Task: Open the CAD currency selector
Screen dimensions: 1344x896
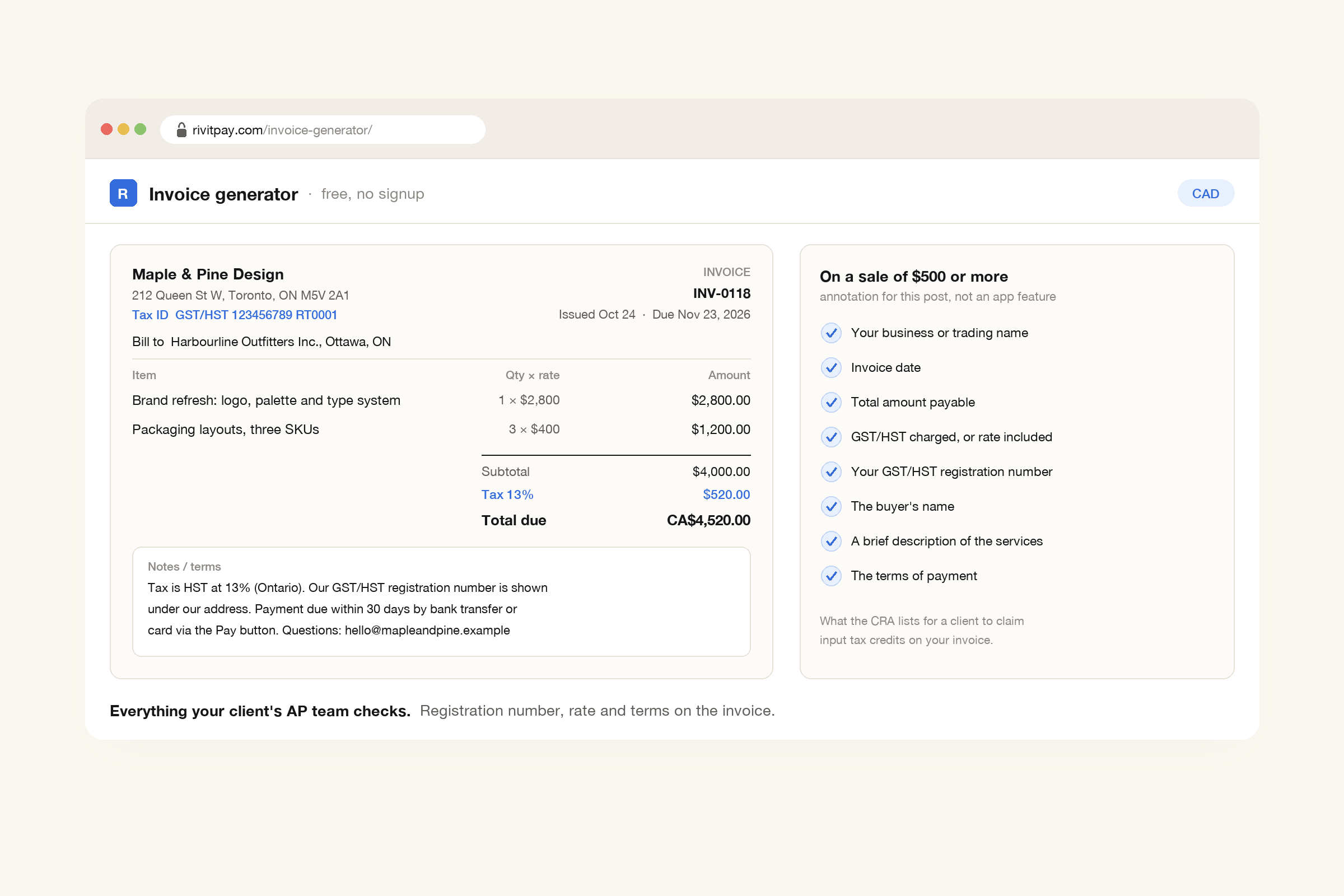Action: coord(1206,193)
